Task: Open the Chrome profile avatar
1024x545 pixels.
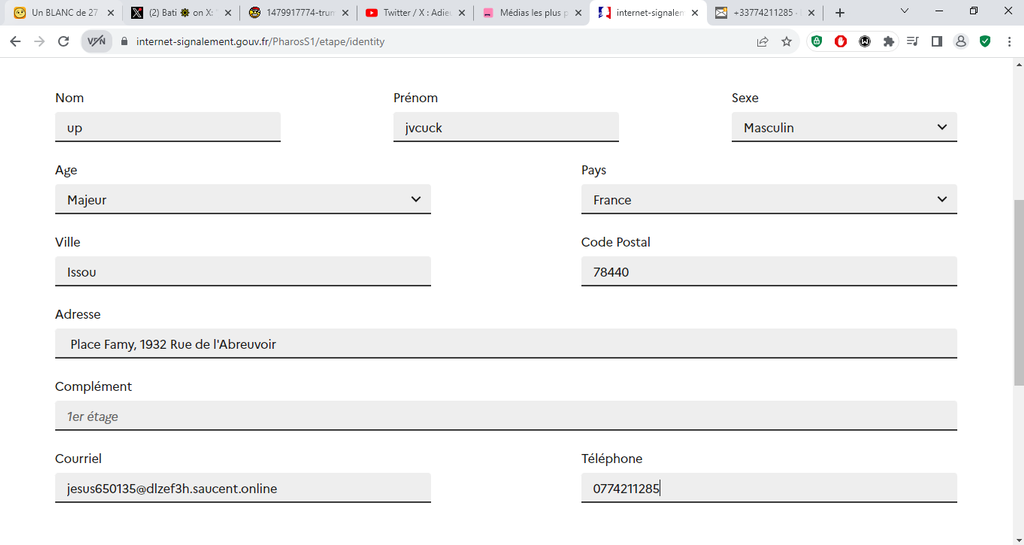Action: tap(961, 41)
